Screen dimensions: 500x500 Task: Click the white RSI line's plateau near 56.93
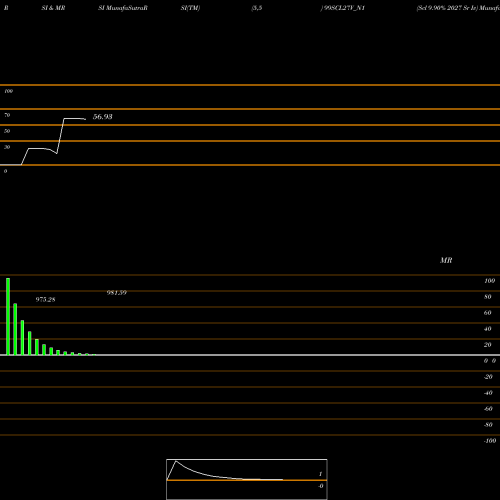(74, 119)
